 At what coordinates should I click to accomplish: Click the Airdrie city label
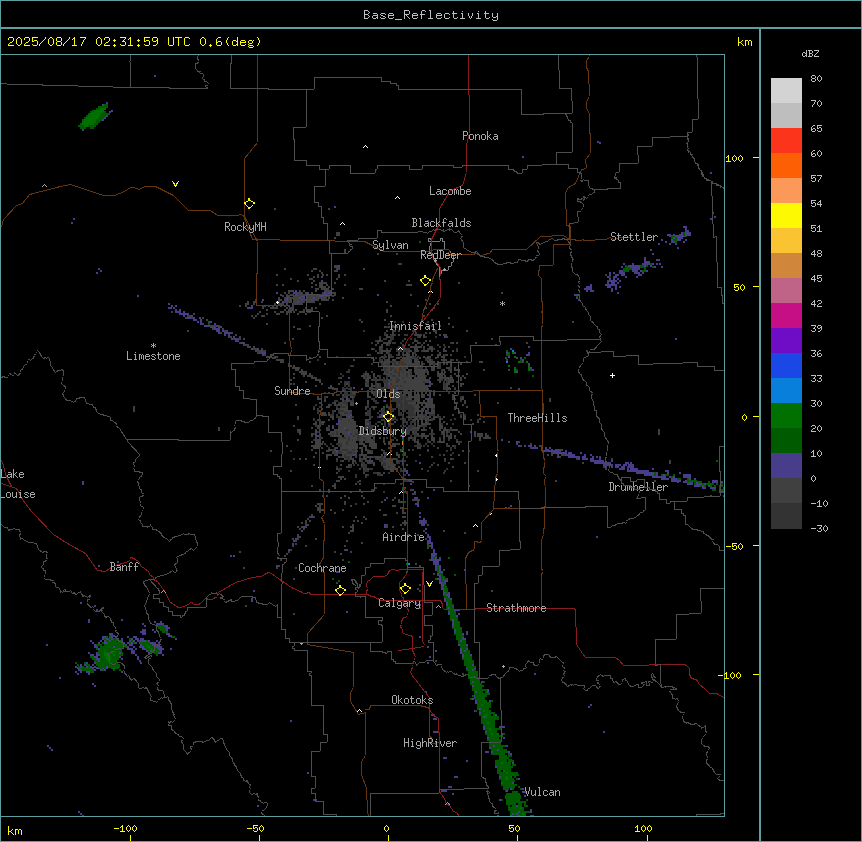pos(404,537)
